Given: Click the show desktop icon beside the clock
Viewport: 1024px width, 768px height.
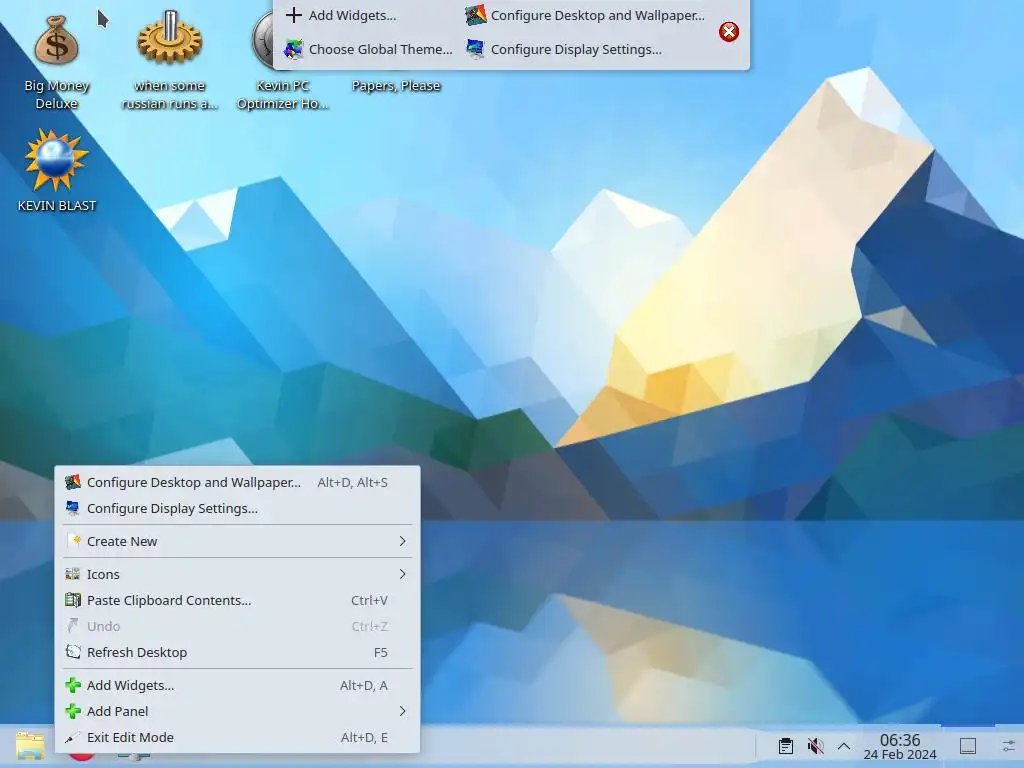Looking at the screenshot, I should pyautogui.click(x=968, y=746).
